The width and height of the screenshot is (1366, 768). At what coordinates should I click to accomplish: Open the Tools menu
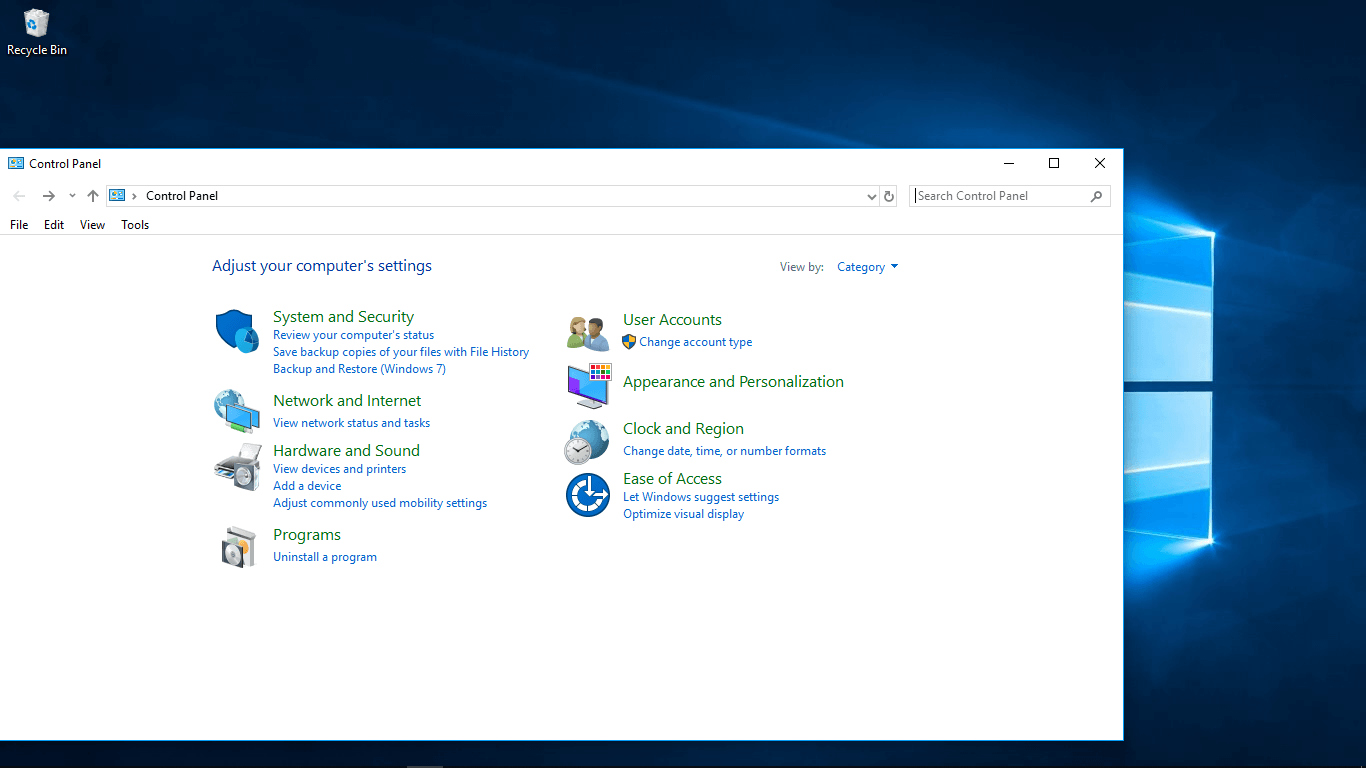(135, 225)
